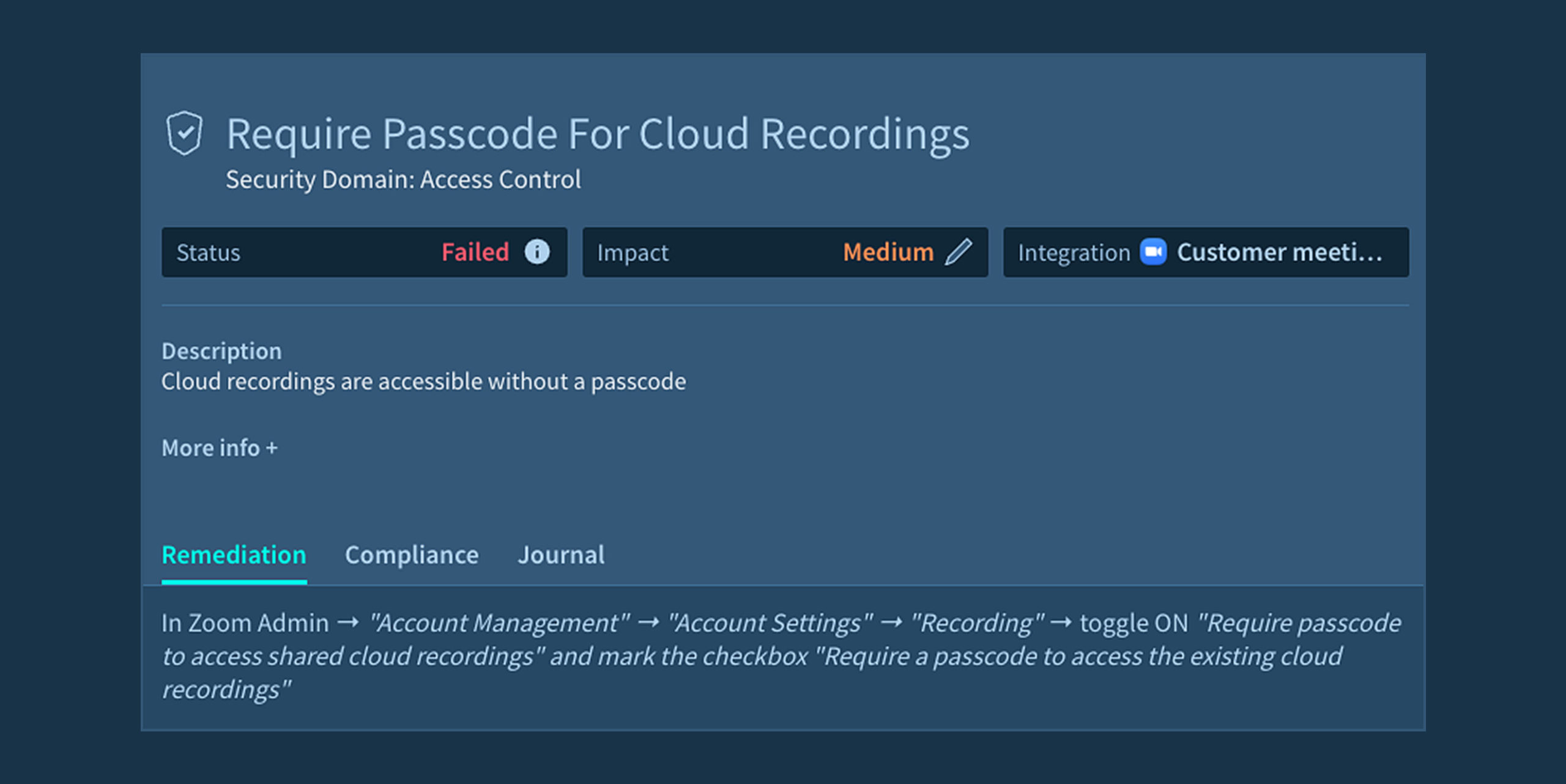The width and height of the screenshot is (1566, 784).
Task: Click the Failed status value
Action: coord(475,252)
